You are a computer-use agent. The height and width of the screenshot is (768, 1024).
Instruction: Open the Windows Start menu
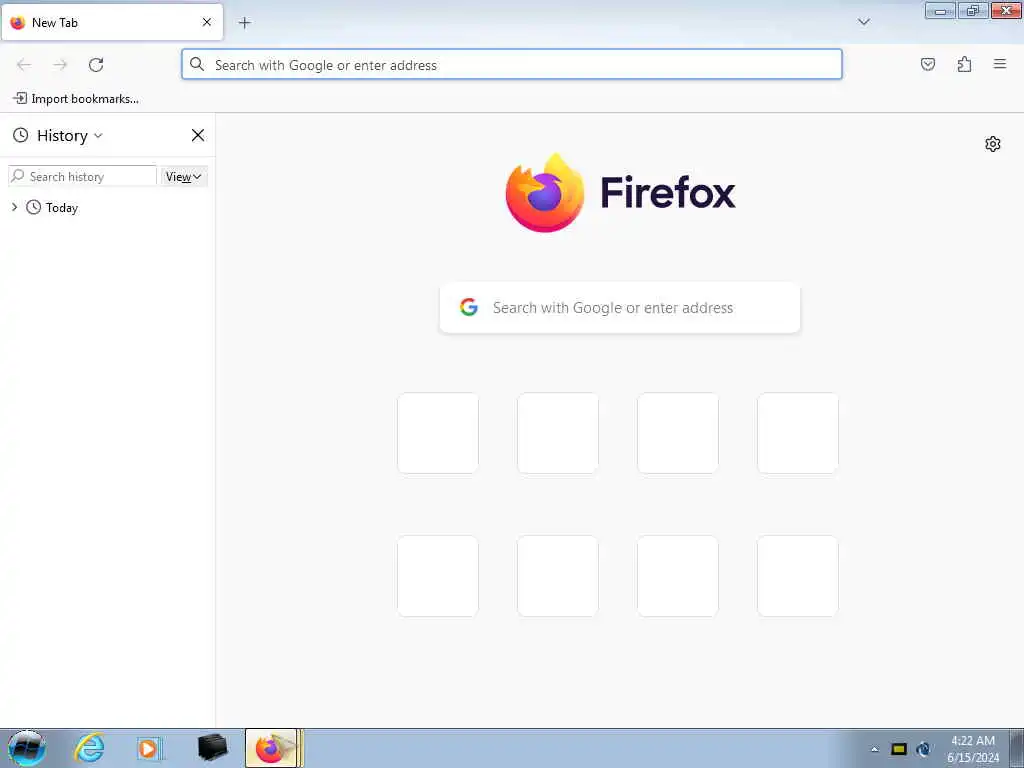27,748
